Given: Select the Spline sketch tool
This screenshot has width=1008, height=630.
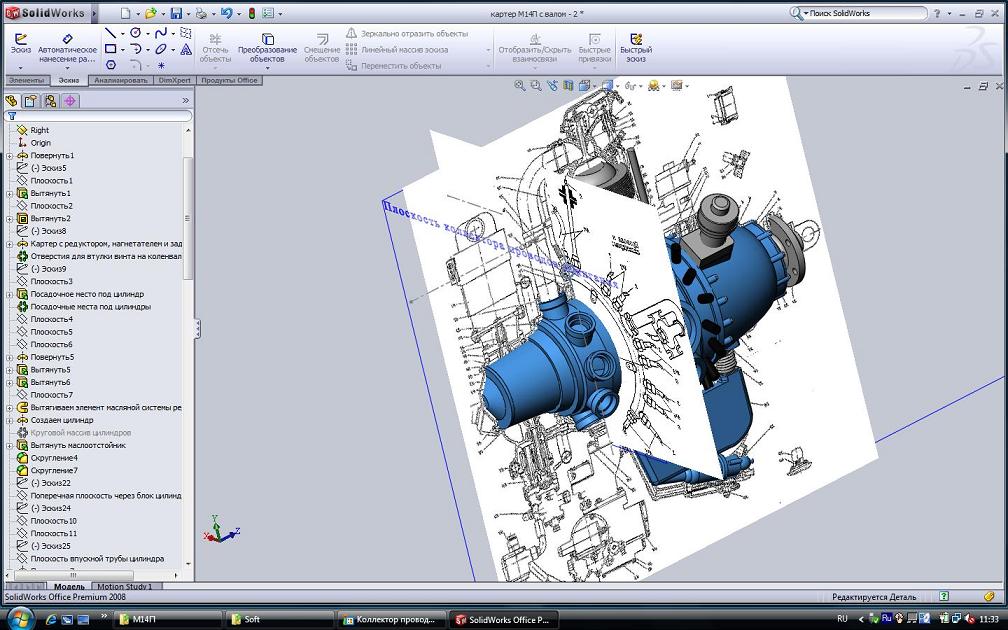Looking at the screenshot, I should point(161,33).
